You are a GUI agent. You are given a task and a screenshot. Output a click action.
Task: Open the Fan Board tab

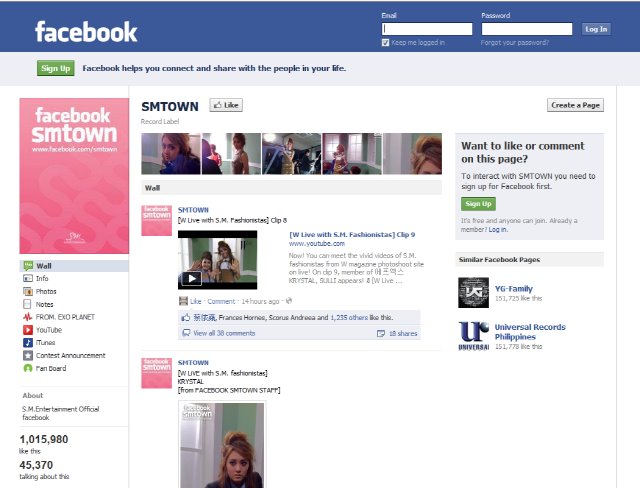tap(51, 368)
